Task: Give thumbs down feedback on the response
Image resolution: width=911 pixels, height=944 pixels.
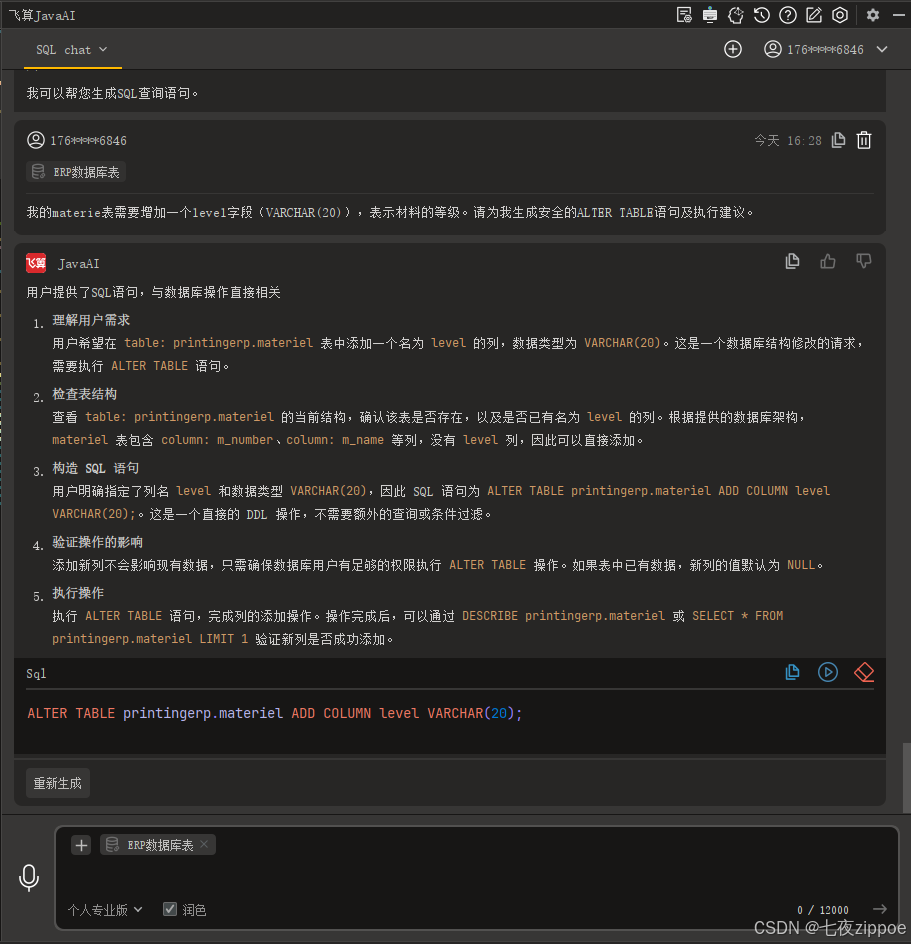Action: pos(863,261)
